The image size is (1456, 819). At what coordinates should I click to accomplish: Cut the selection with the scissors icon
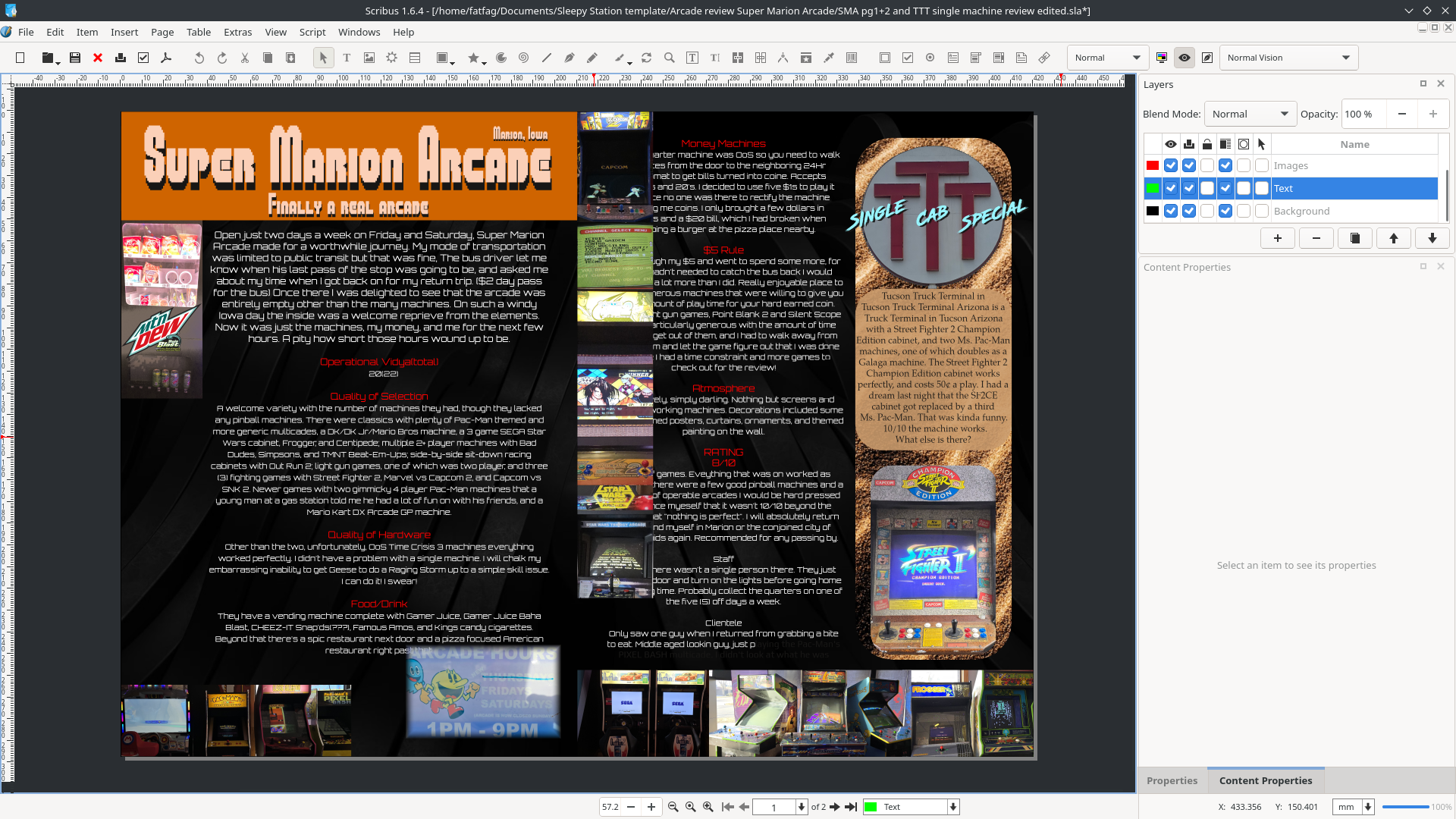pos(244,58)
